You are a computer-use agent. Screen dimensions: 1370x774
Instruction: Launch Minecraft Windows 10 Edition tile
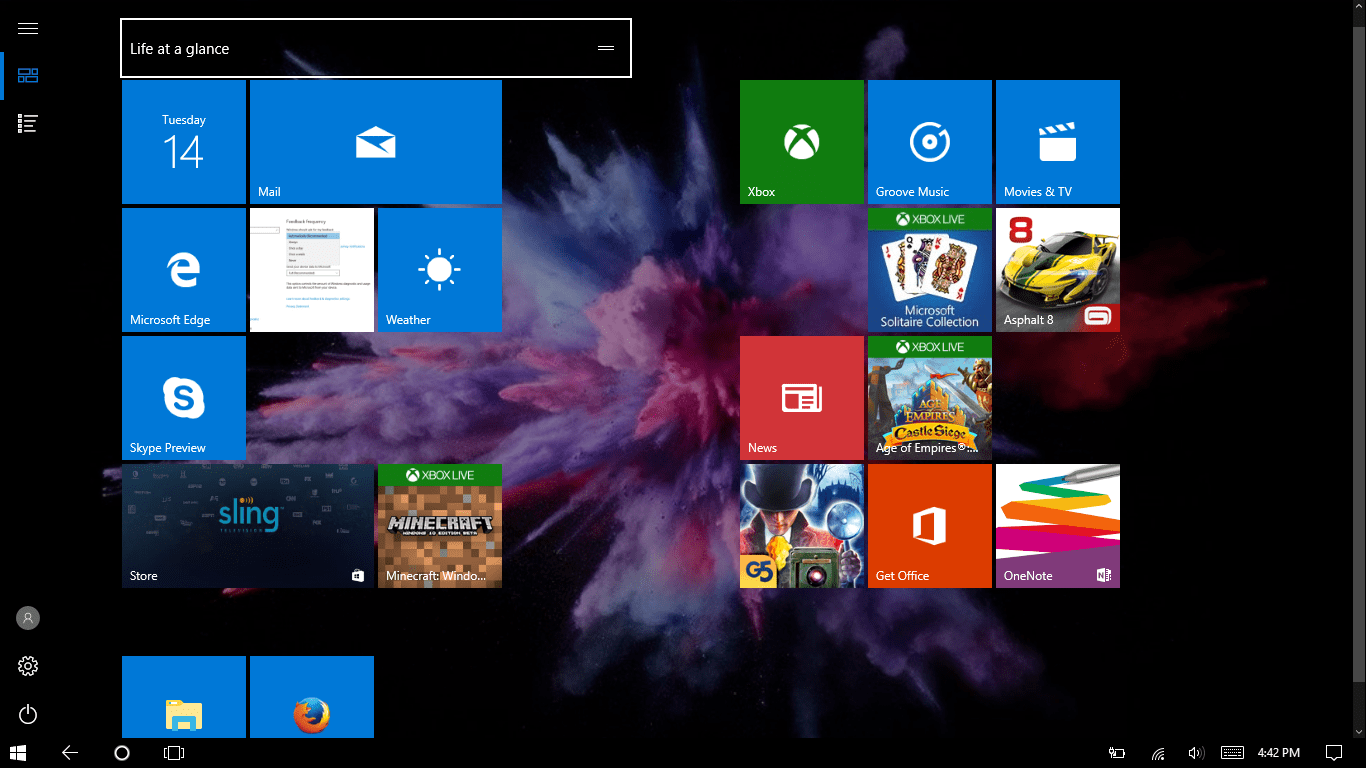440,526
